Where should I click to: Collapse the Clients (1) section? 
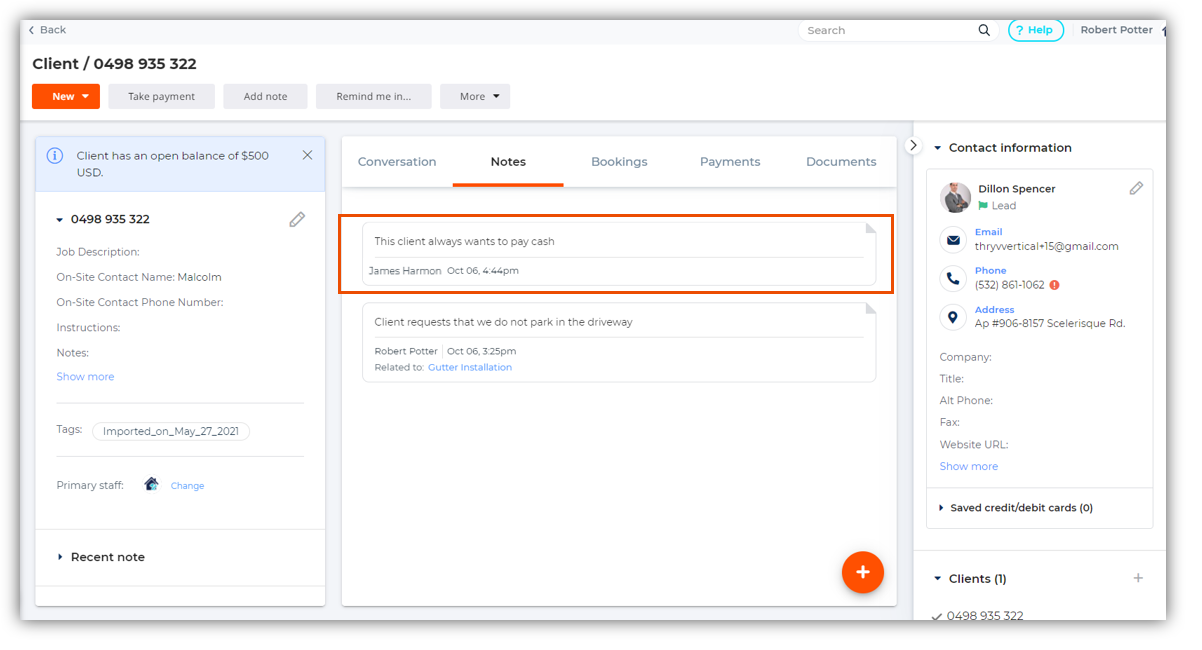pos(937,579)
